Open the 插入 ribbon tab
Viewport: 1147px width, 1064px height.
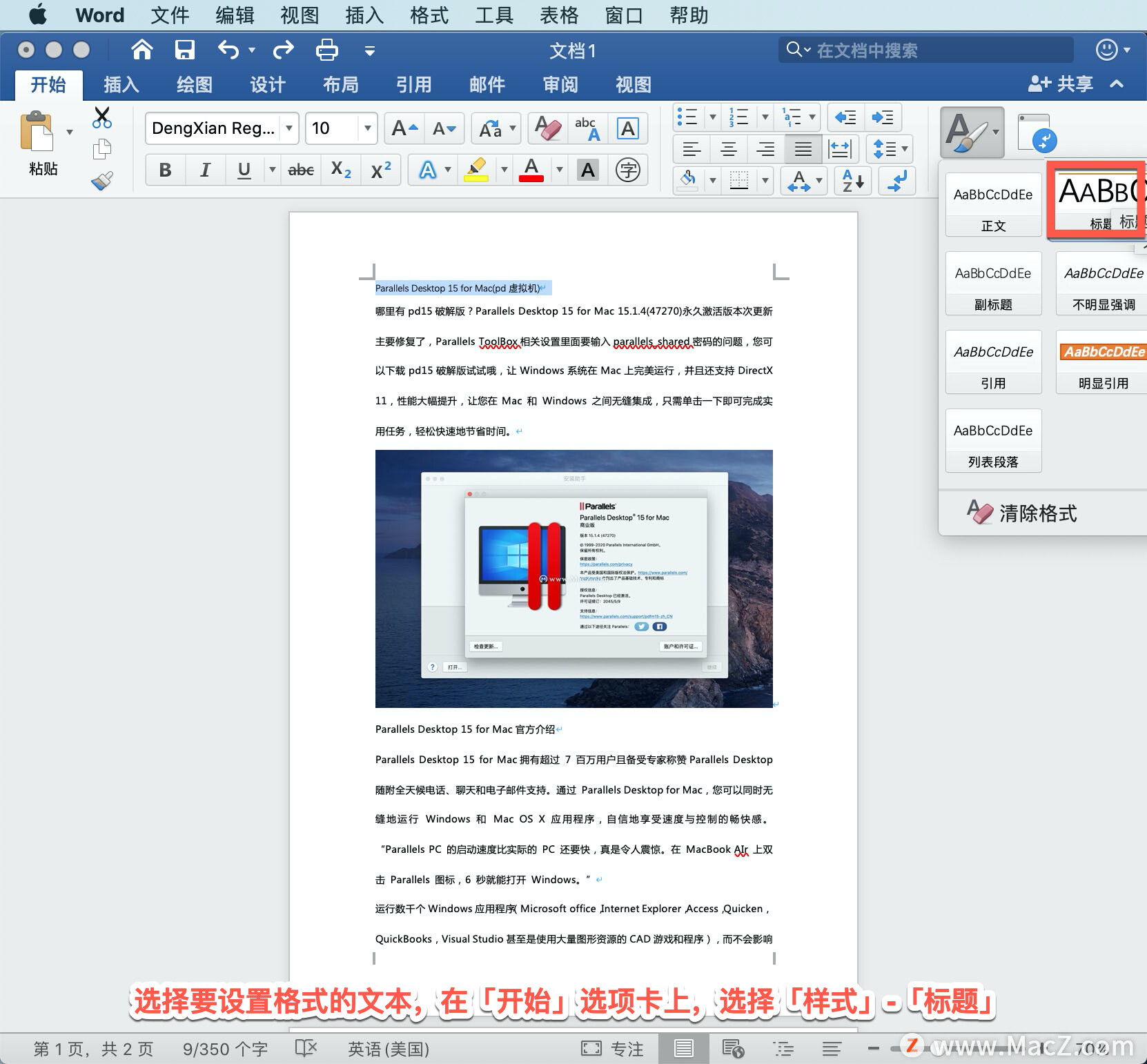tap(121, 85)
